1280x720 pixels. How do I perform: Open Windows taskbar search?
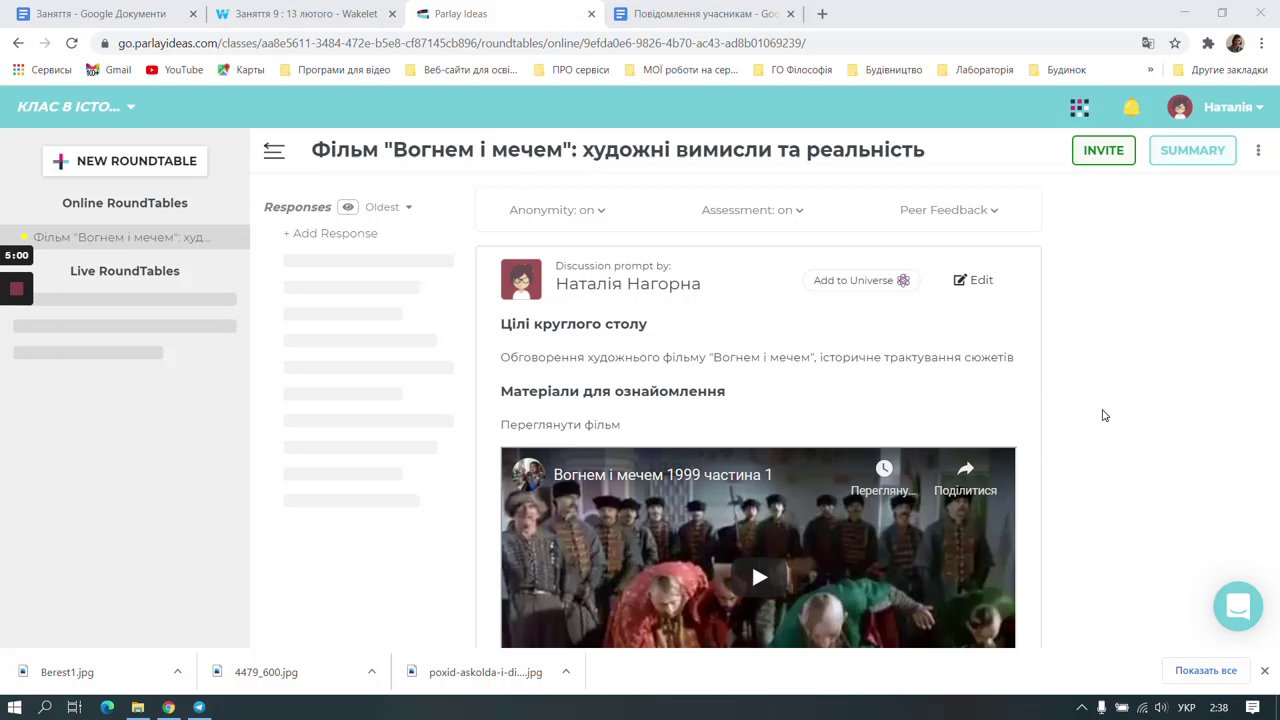[45, 707]
